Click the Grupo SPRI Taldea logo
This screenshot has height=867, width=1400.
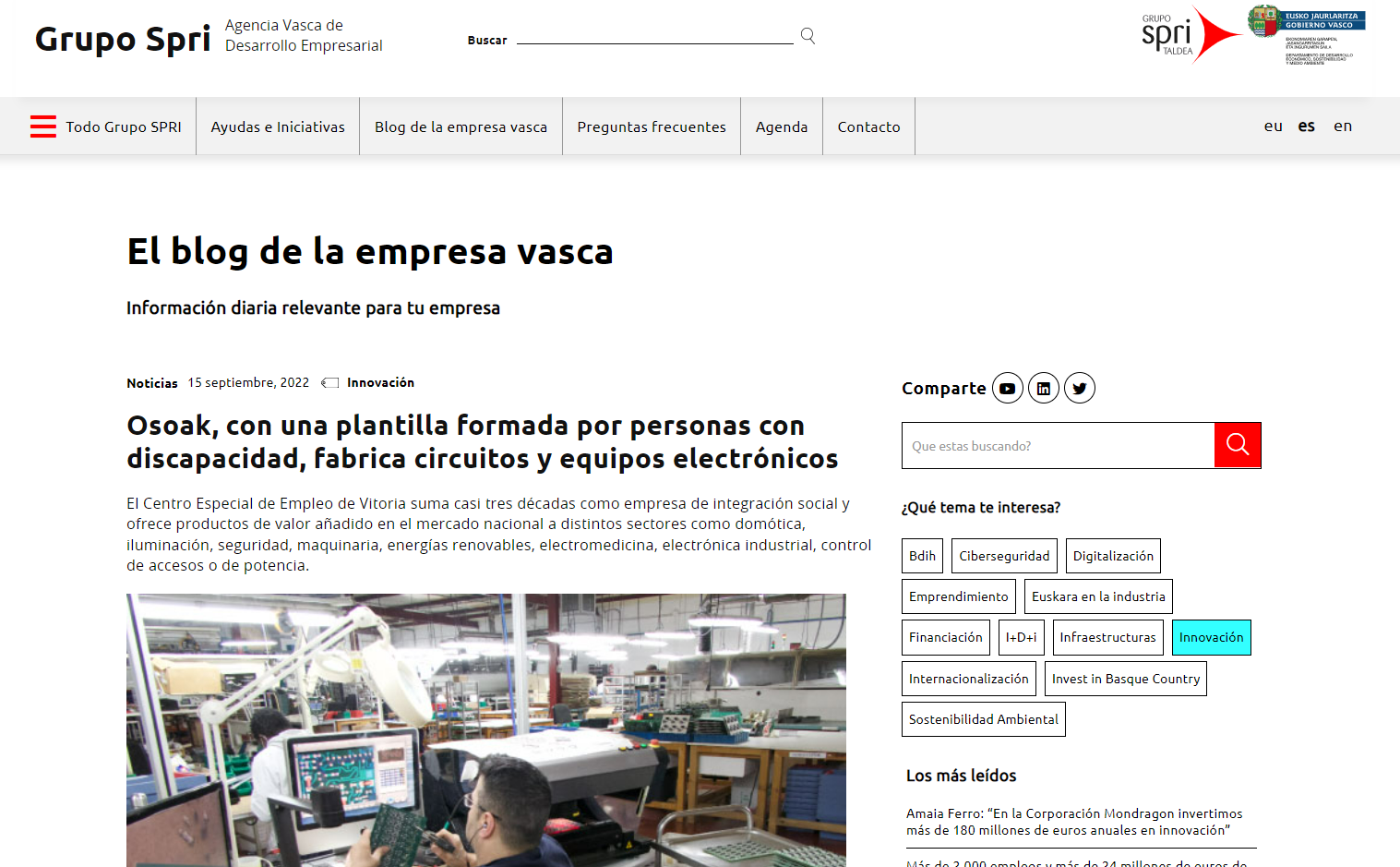point(1189,35)
